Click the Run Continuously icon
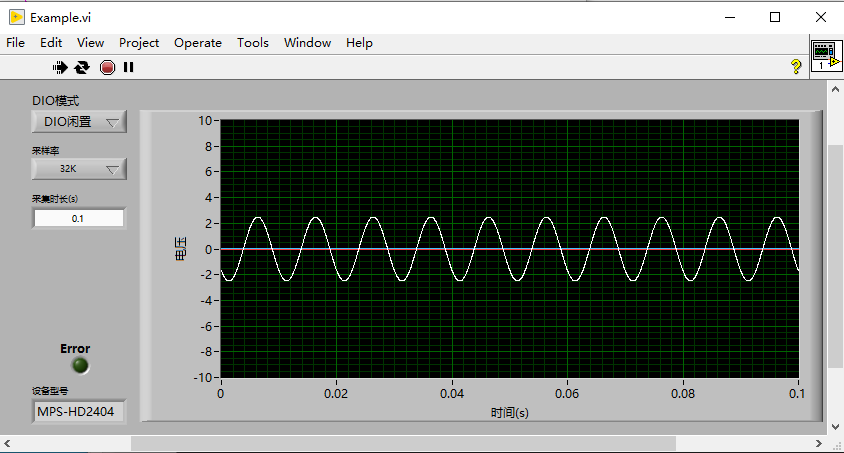The image size is (844, 453). (82, 67)
